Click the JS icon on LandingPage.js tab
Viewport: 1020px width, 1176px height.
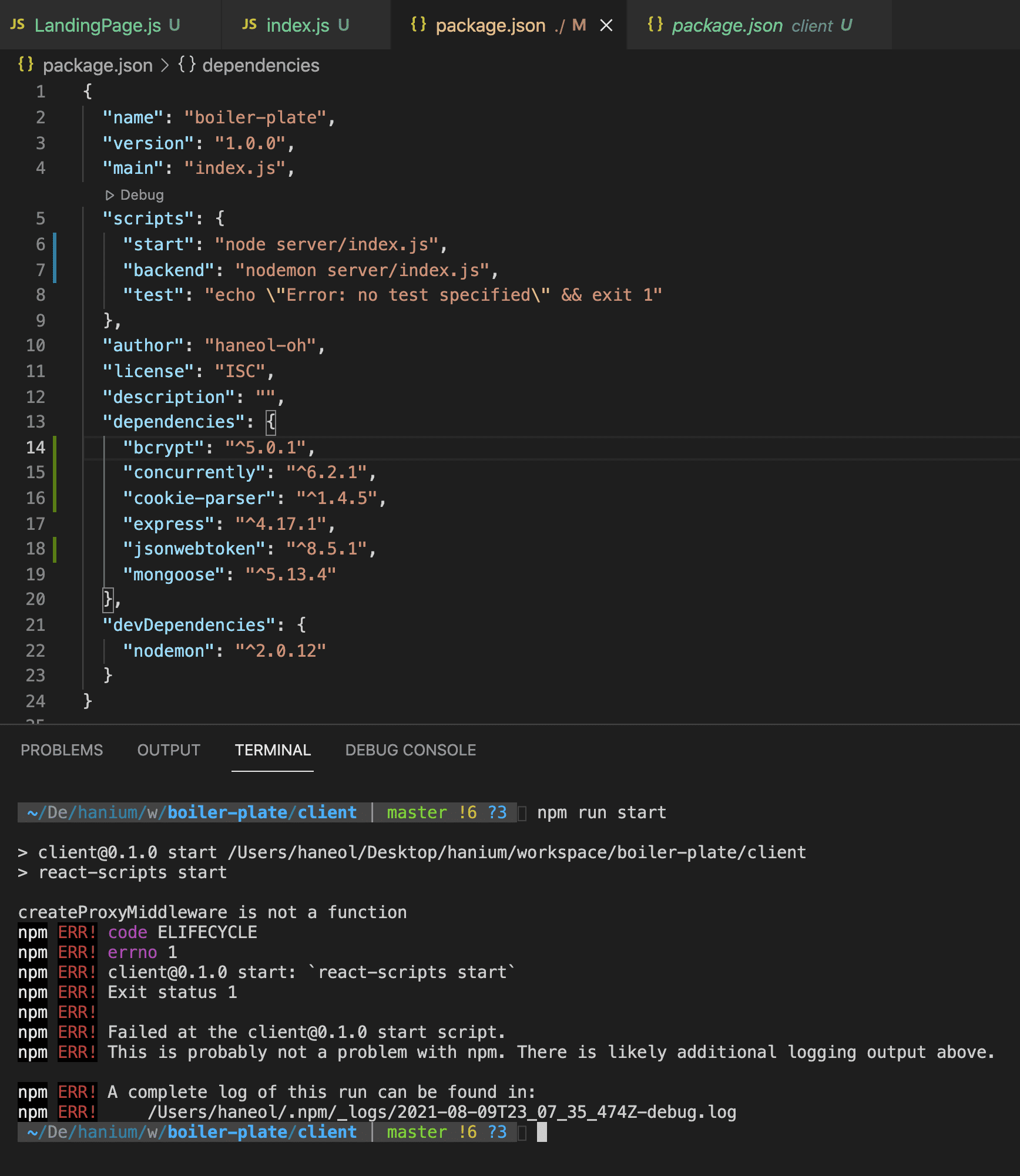pos(18,25)
